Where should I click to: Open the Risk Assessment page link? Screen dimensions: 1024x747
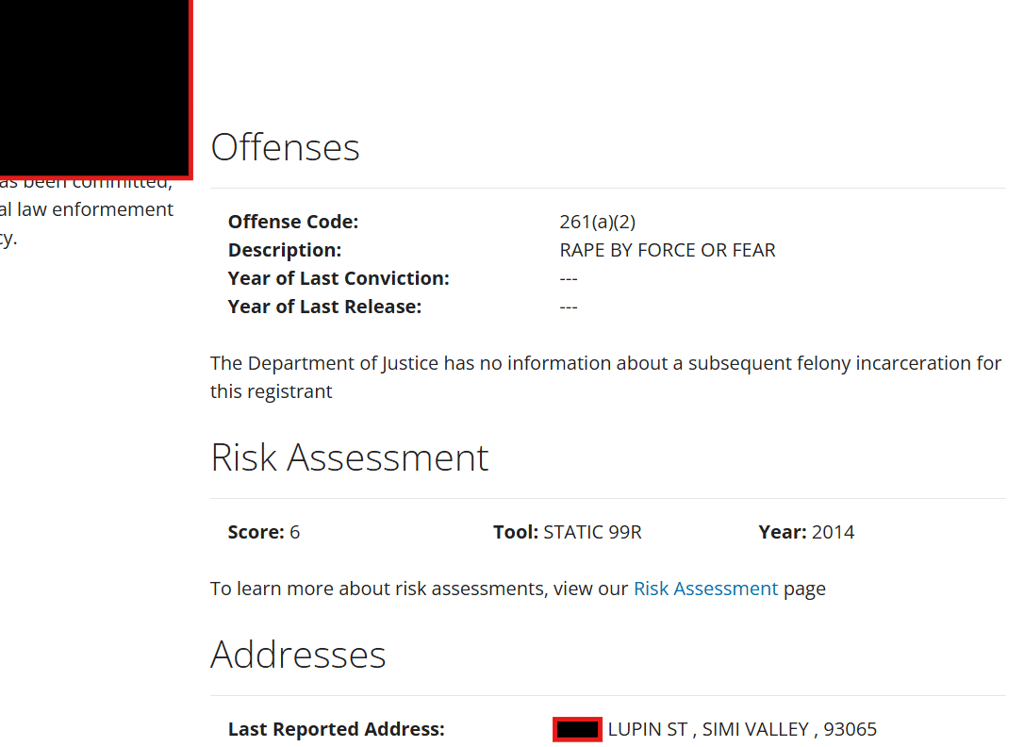click(x=705, y=589)
